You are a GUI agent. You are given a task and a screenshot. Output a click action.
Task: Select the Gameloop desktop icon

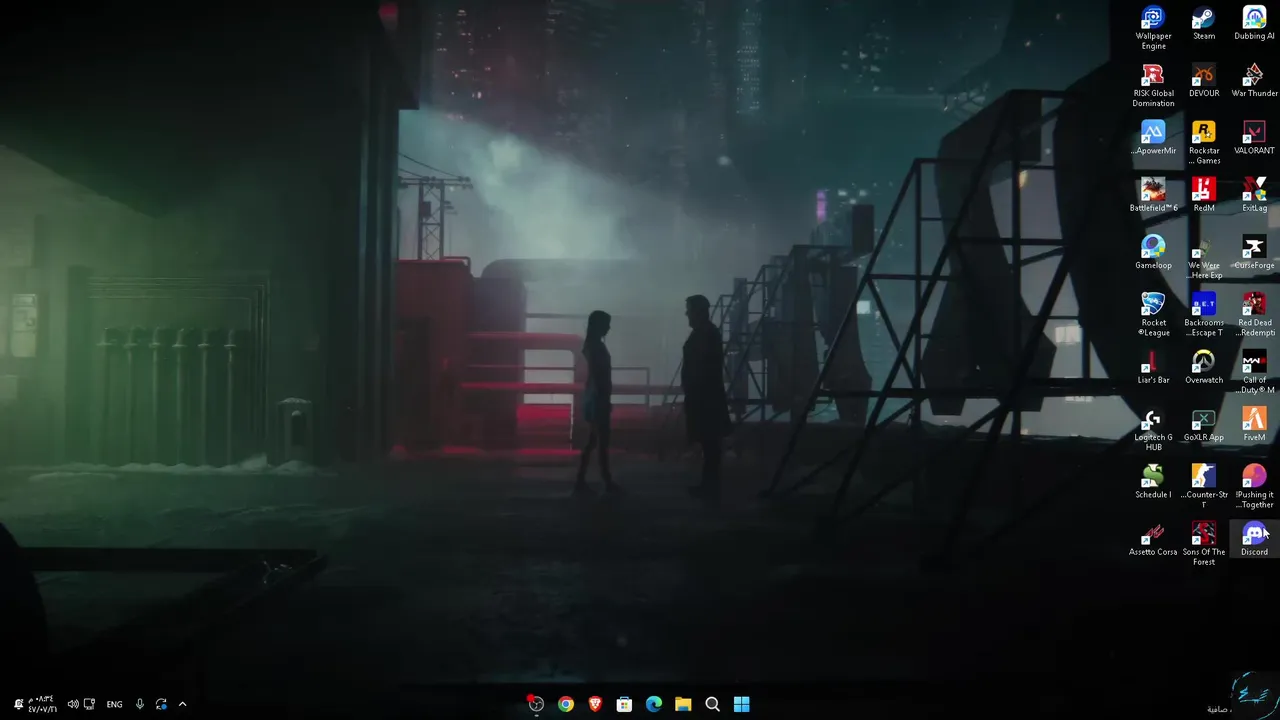pyautogui.click(x=1153, y=252)
